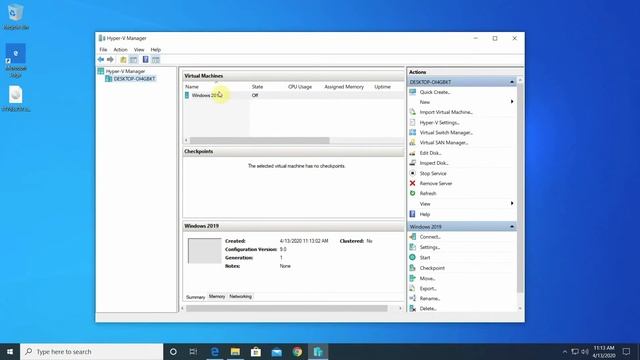Click Import Virtual Machine action
Image resolution: width=640 pixels, height=360 pixels.
click(446, 112)
